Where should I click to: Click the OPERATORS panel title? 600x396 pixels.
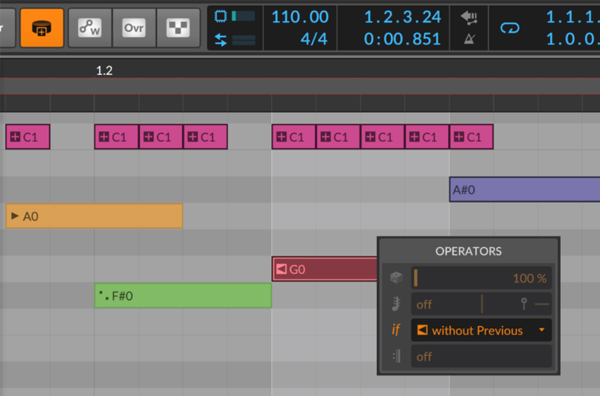coord(468,251)
